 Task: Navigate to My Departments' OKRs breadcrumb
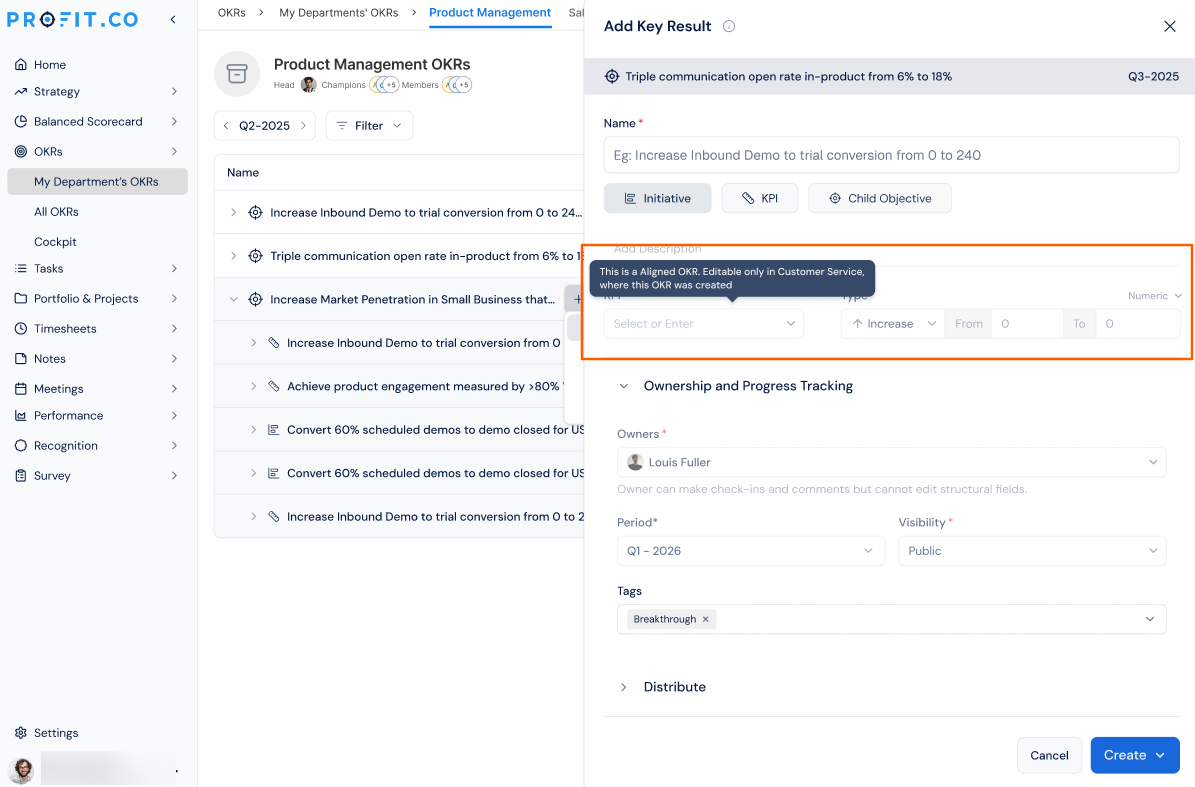tap(338, 13)
